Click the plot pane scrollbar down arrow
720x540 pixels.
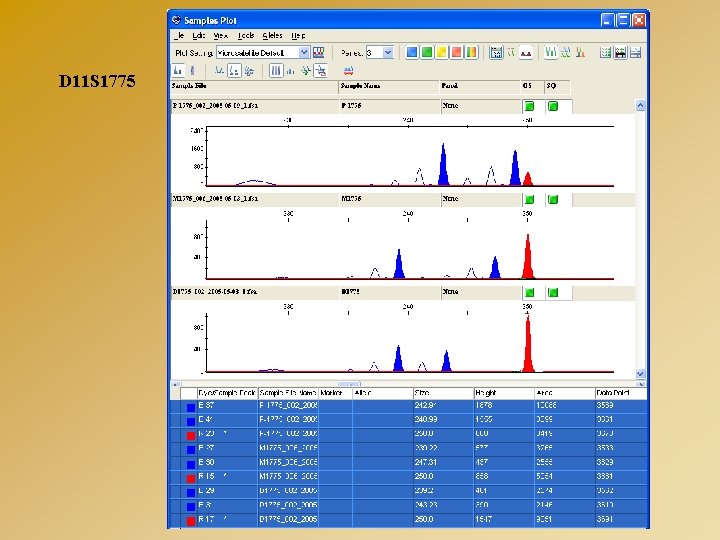[640, 373]
